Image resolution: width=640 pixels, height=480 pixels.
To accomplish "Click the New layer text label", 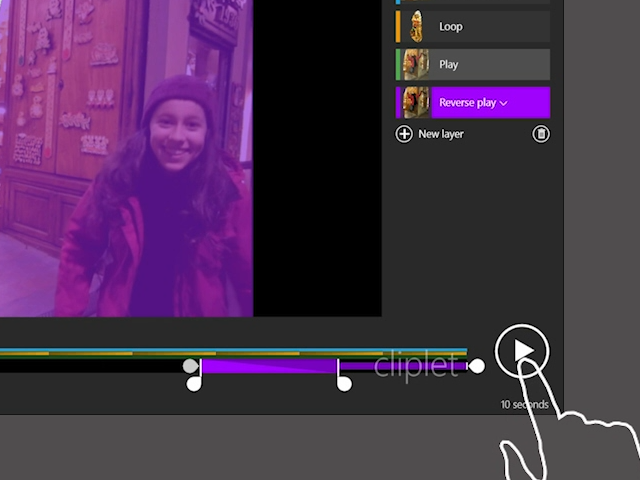I will point(441,134).
